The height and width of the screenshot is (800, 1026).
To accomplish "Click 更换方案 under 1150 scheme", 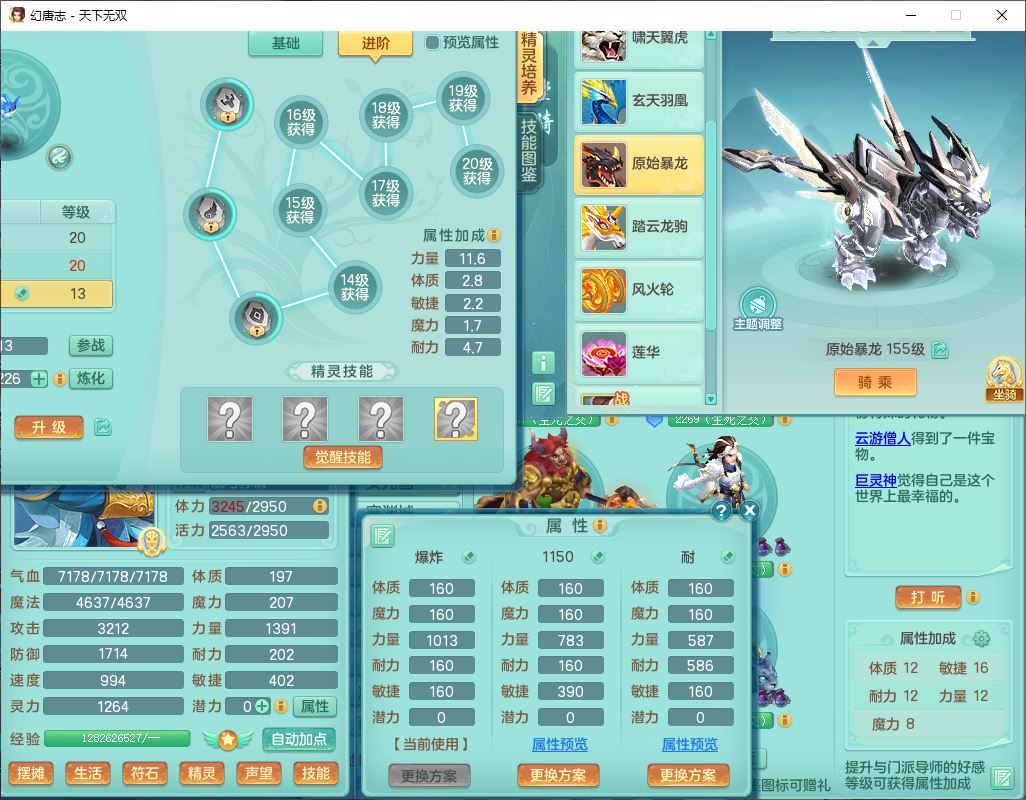I will (x=557, y=776).
